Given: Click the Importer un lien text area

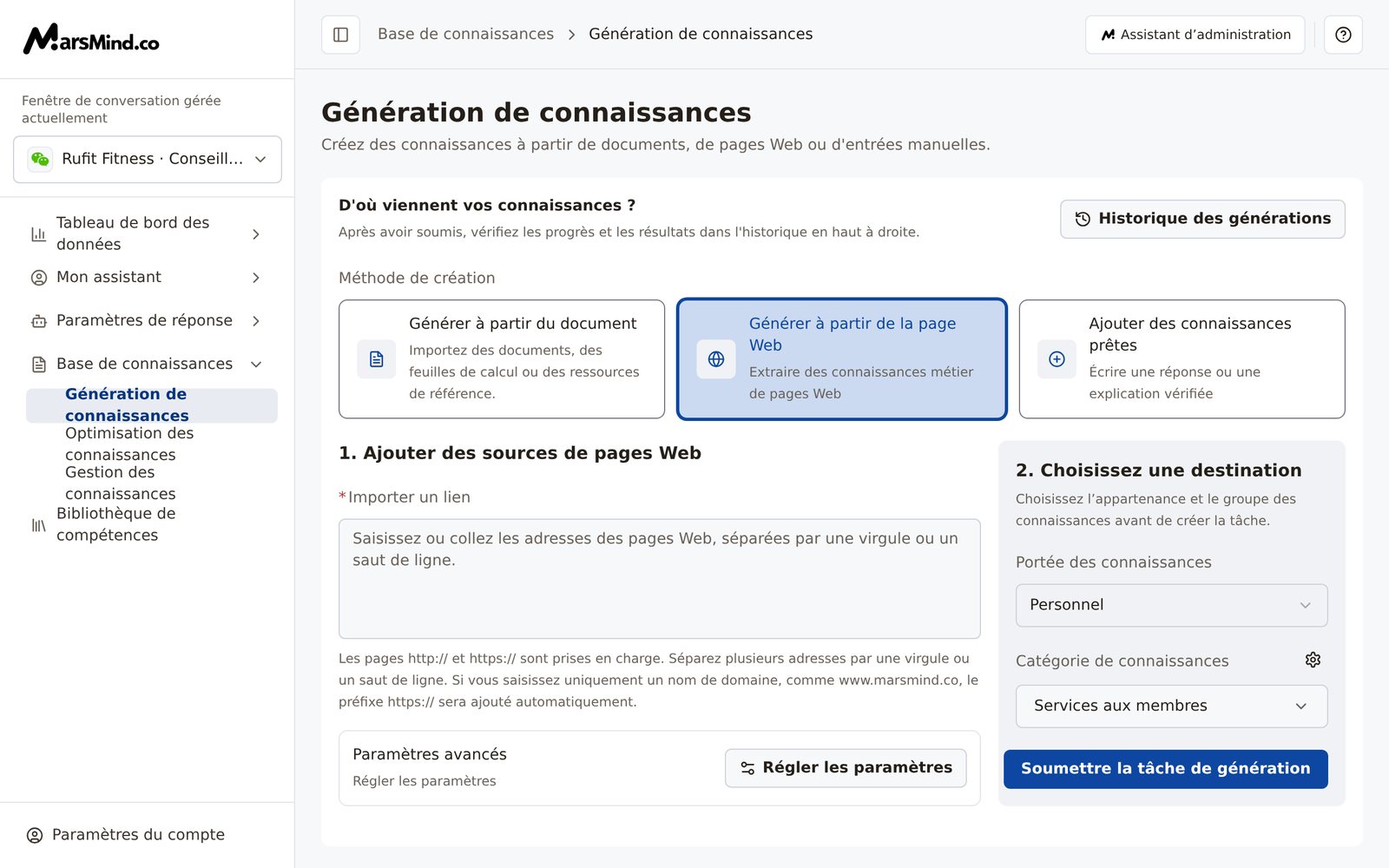Looking at the screenshot, I should pyautogui.click(x=660, y=579).
